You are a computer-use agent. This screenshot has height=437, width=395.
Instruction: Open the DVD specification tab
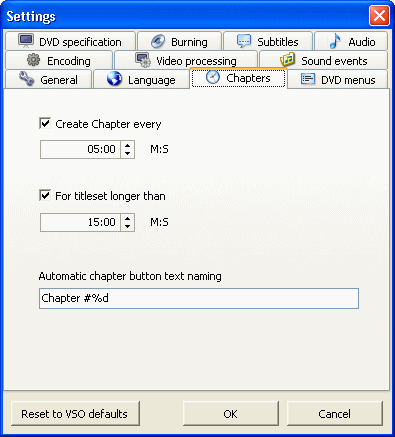tap(70, 41)
